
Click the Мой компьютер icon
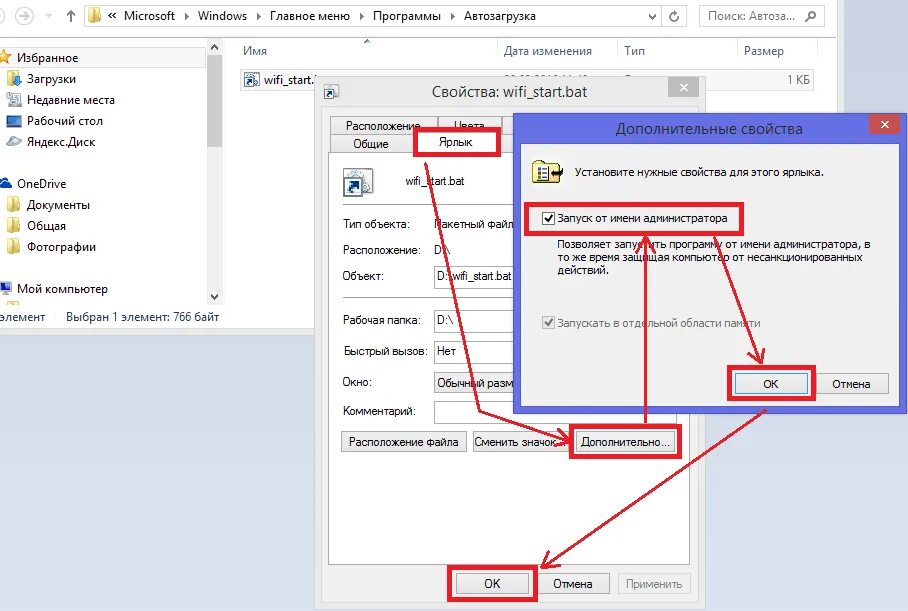(x=6, y=288)
